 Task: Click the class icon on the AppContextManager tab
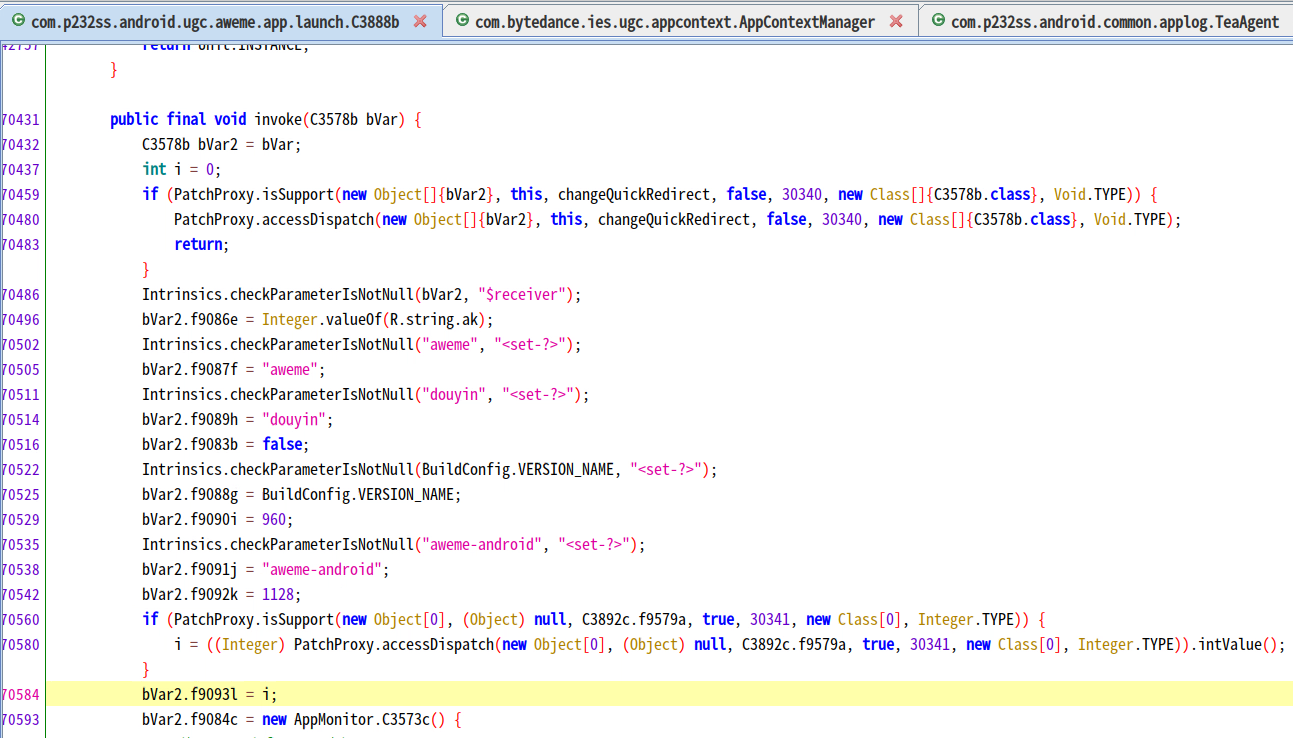click(x=461, y=21)
